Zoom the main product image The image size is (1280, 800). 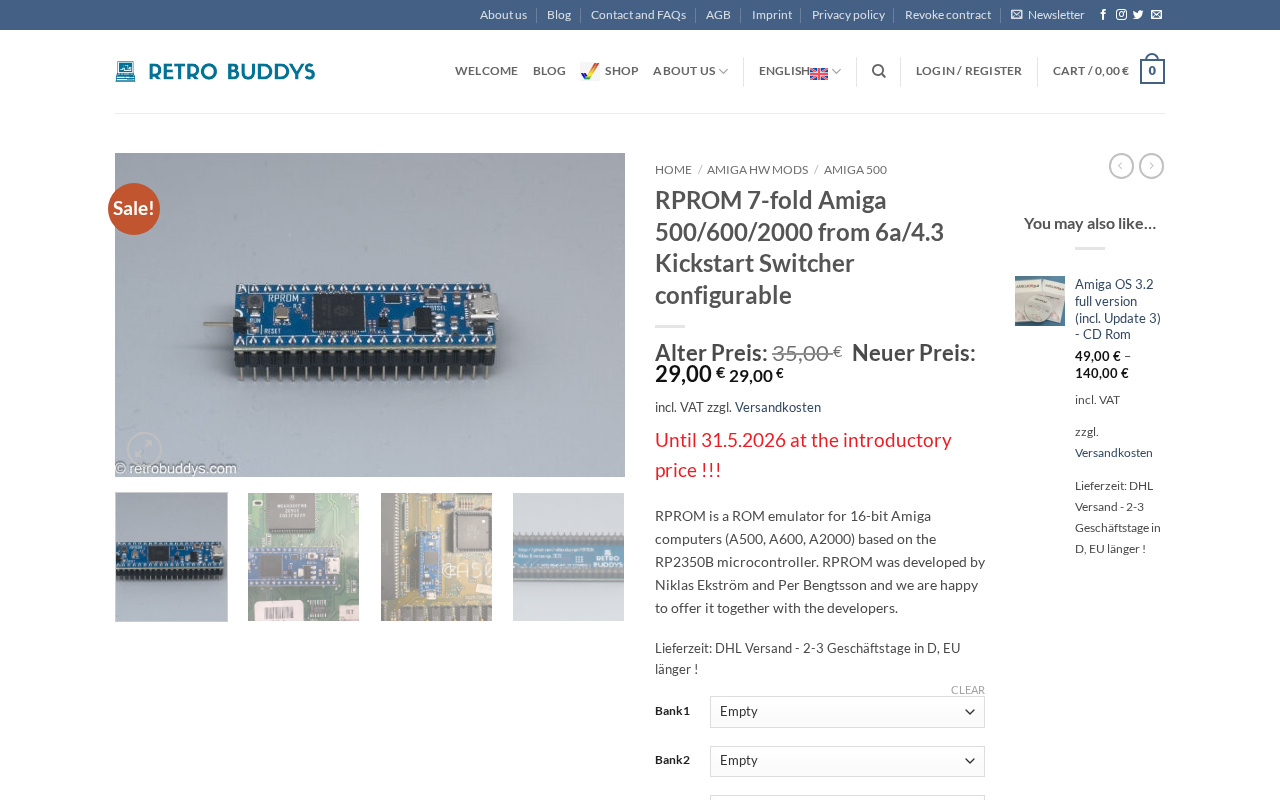[145, 450]
